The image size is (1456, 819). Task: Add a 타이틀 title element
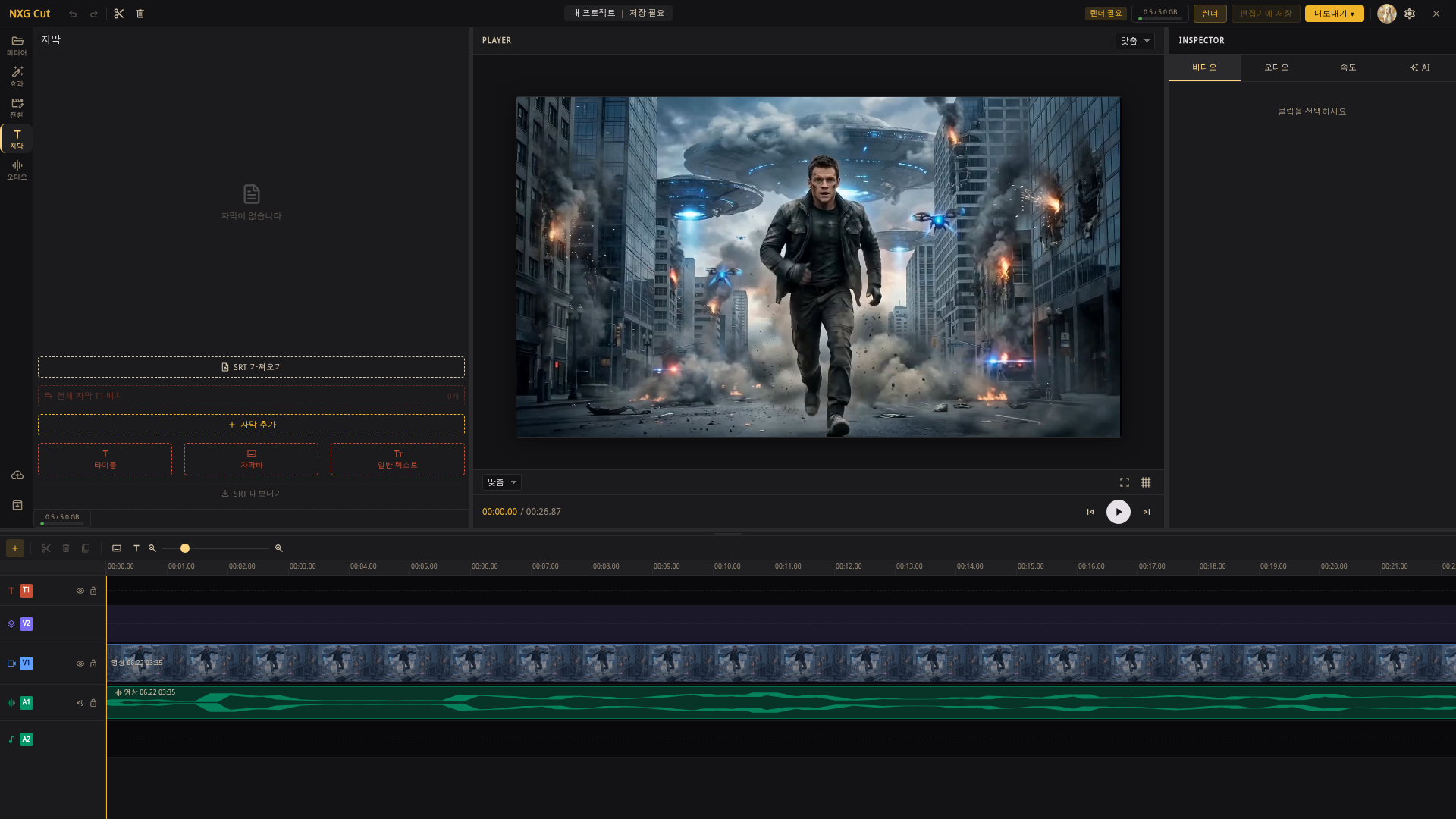pyautogui.click(x=105, y=460)
